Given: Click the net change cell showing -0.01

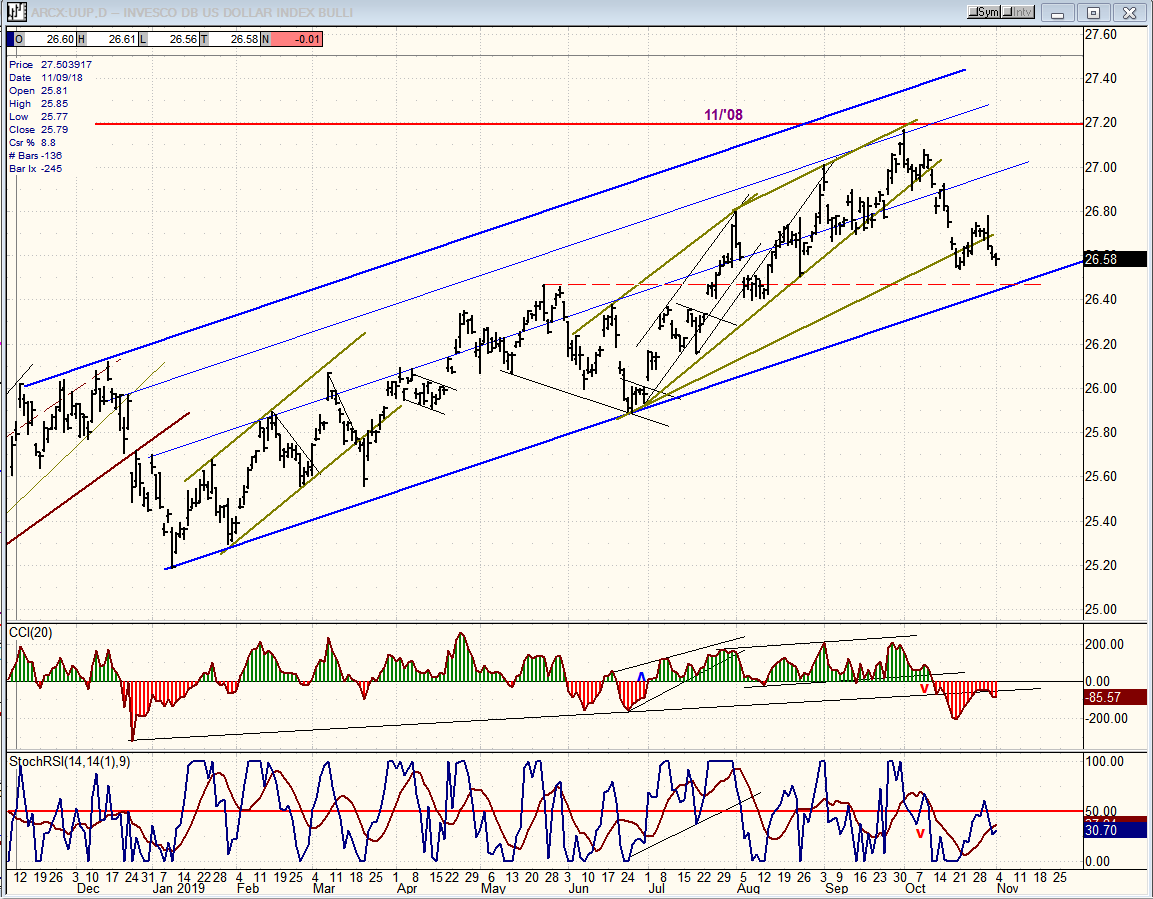Looking at the screenshot, I should [x=296, y=39].
